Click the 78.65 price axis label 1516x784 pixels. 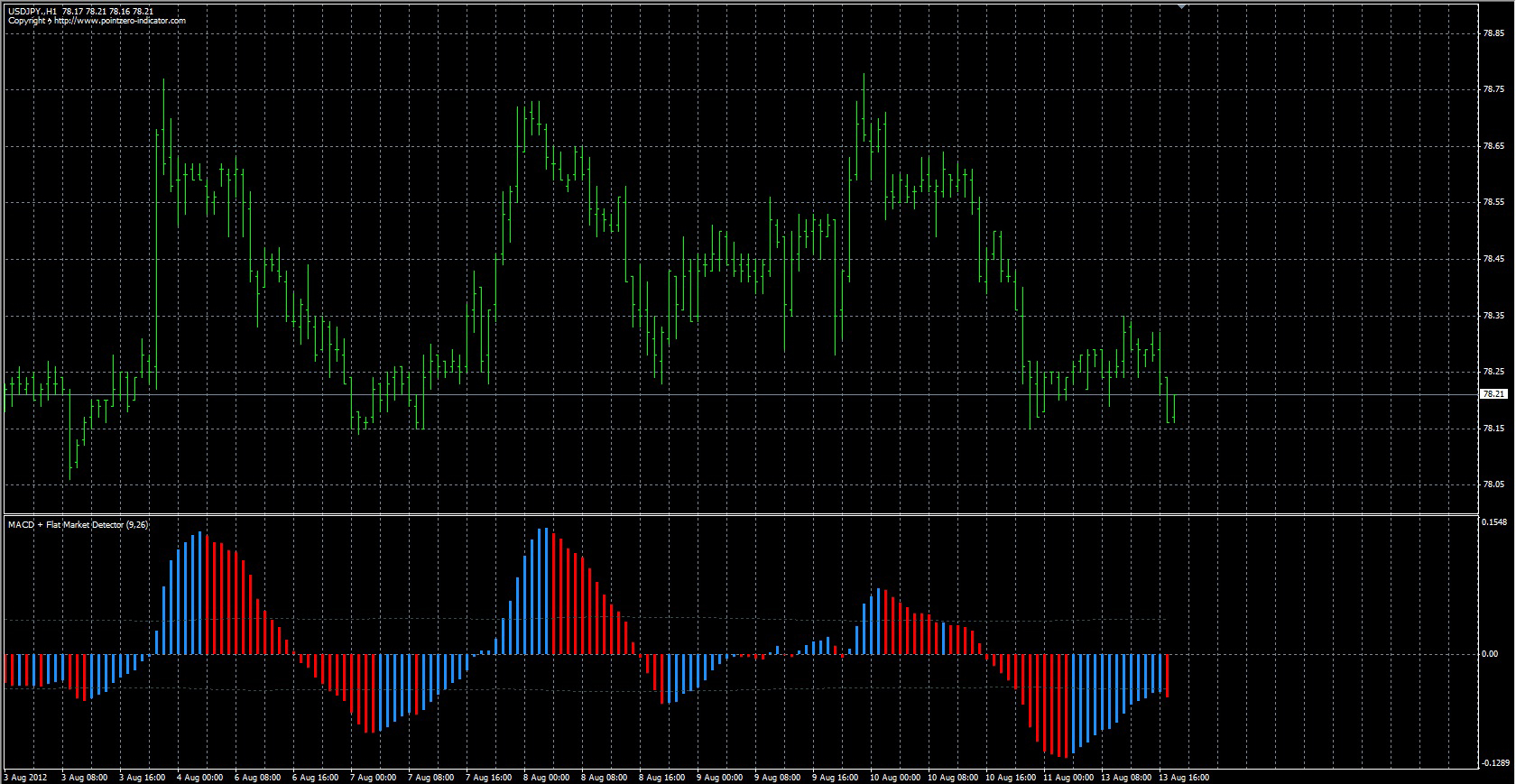click(1493, 146)
